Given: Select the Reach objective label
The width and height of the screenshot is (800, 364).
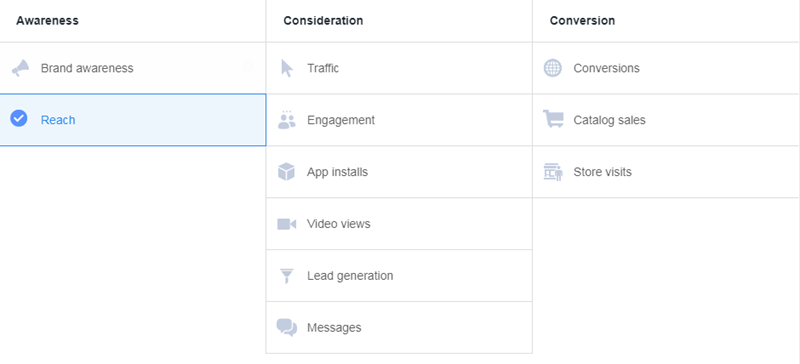Looking at the screenshot, I should 58,120.
